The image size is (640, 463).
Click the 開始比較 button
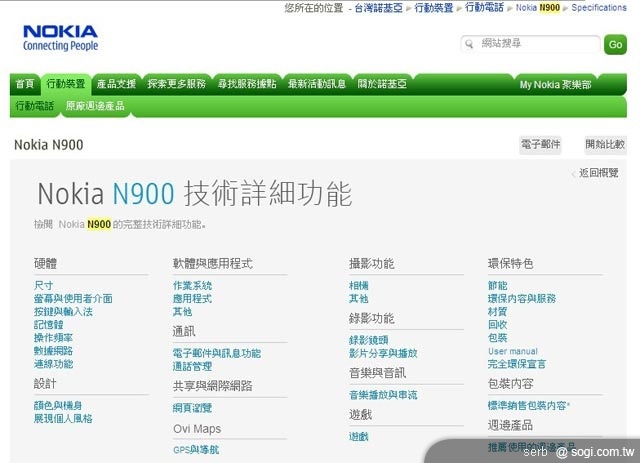pos(605,145)
